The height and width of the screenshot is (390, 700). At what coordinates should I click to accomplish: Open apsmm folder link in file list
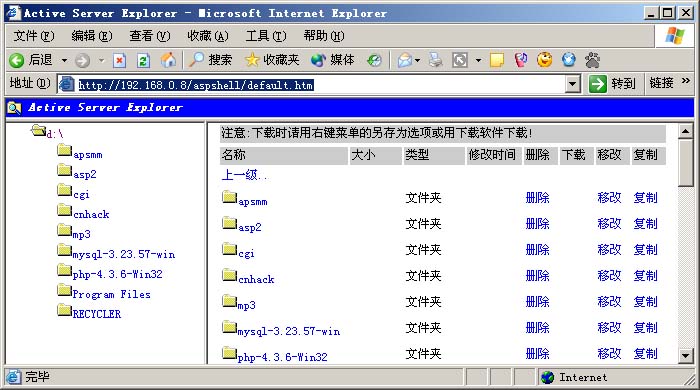click(253, 202)
